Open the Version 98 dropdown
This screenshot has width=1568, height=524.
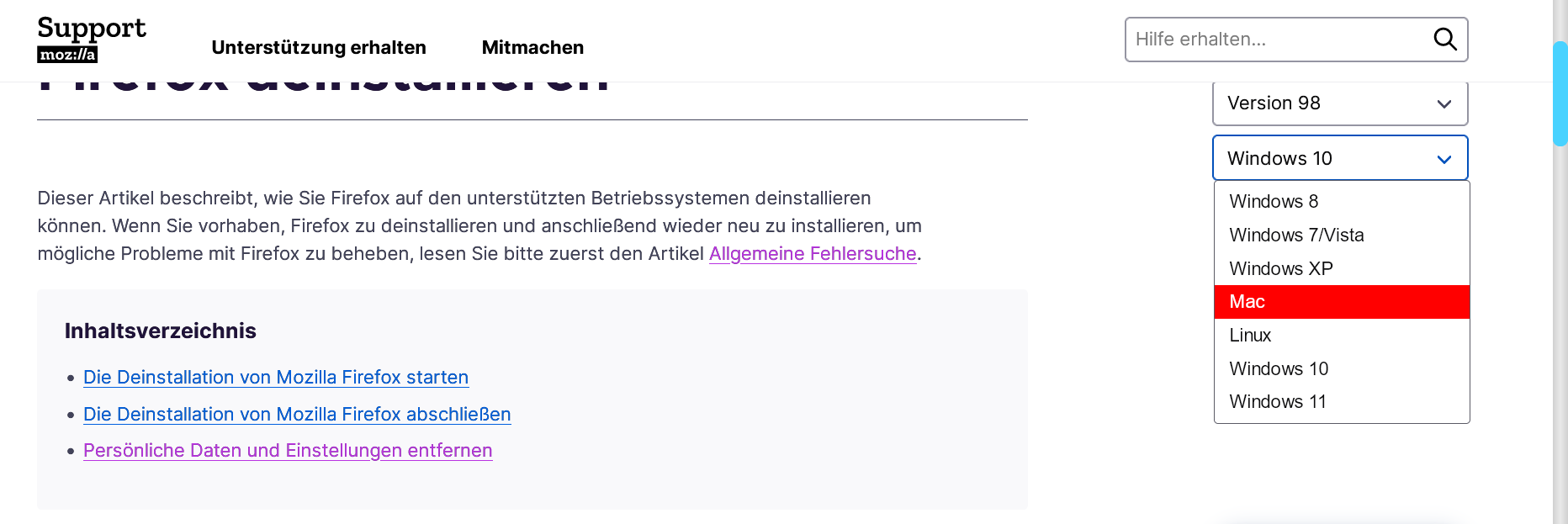1339,103
